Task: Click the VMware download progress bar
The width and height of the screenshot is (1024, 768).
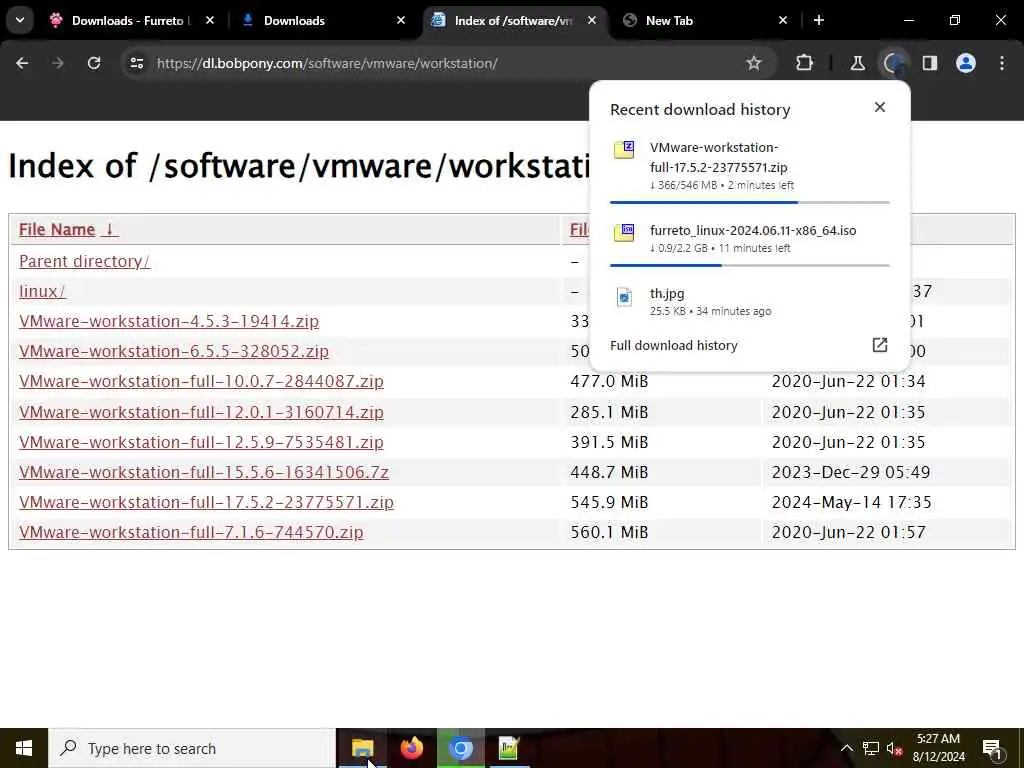Action: click(x=750, y=202)
